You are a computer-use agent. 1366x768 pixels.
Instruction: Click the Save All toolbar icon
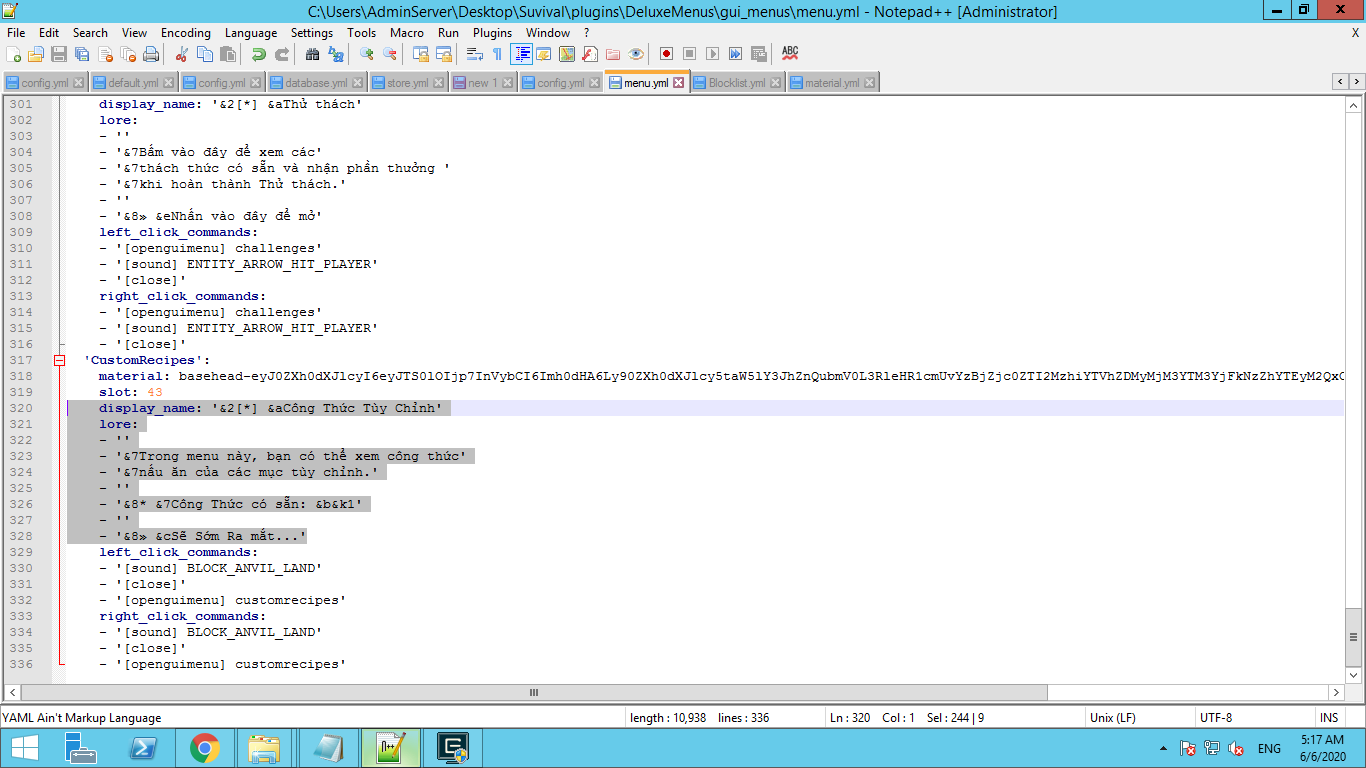(x=82, y=54)
